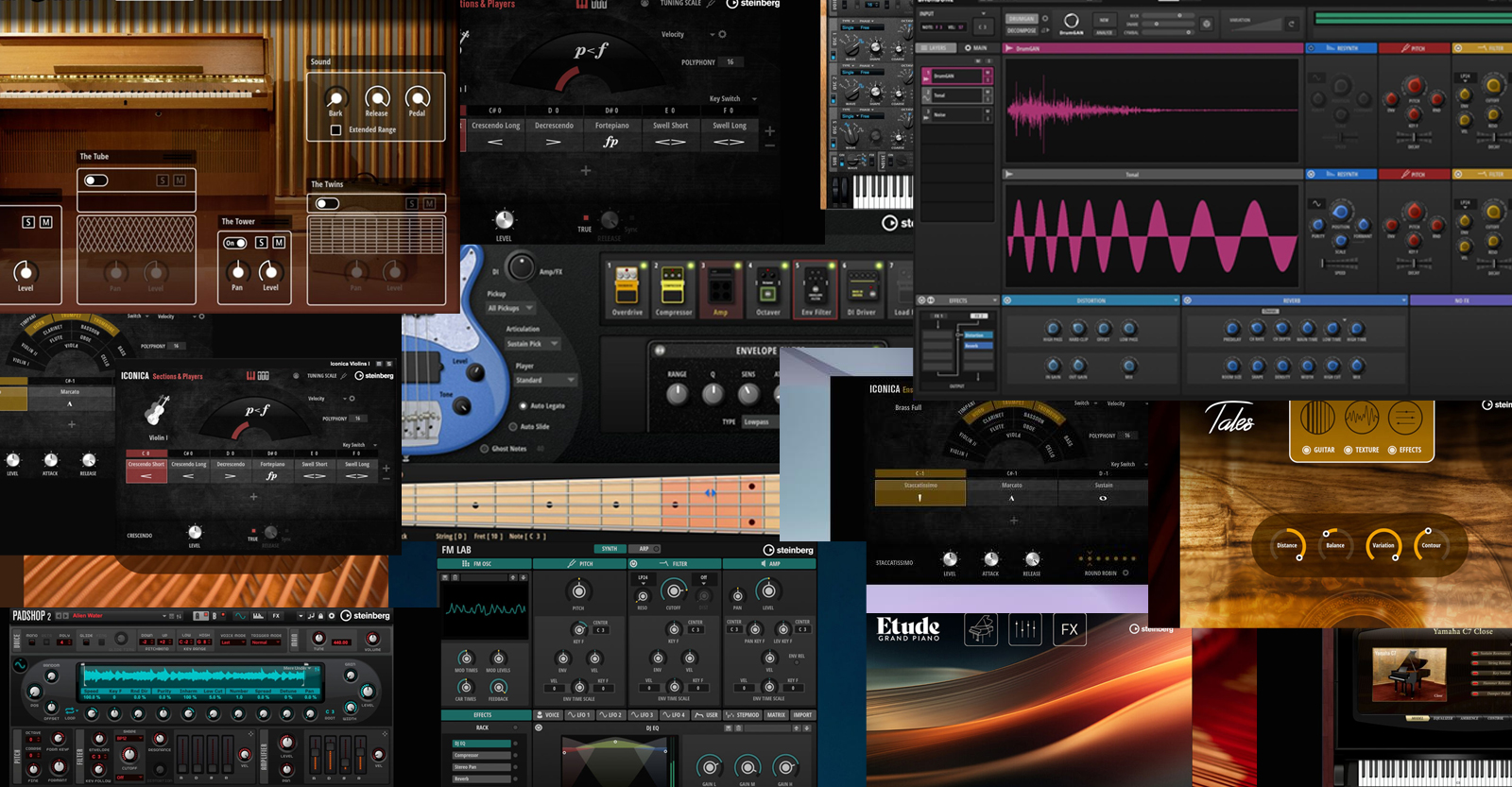Click the guitar soundhole icon in Tales
Viewport: 1512px width, 787px height.
(1317, 418)
